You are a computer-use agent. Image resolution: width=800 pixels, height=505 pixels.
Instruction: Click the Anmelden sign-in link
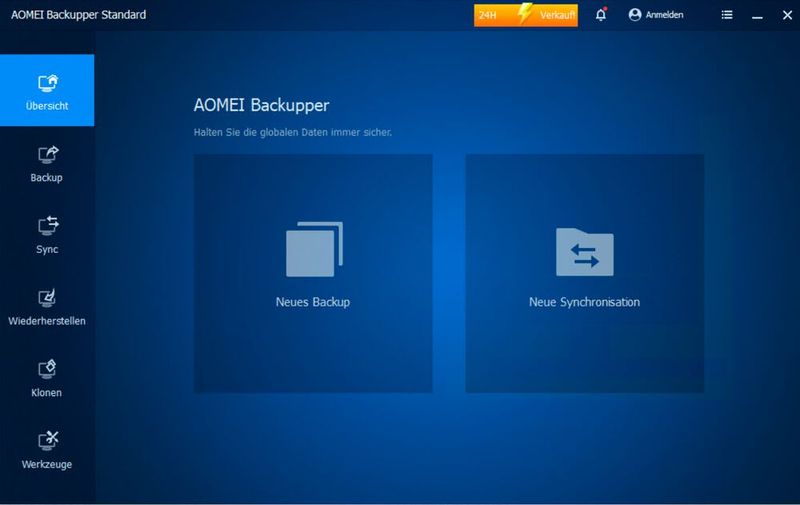click(x=664, y=15)
